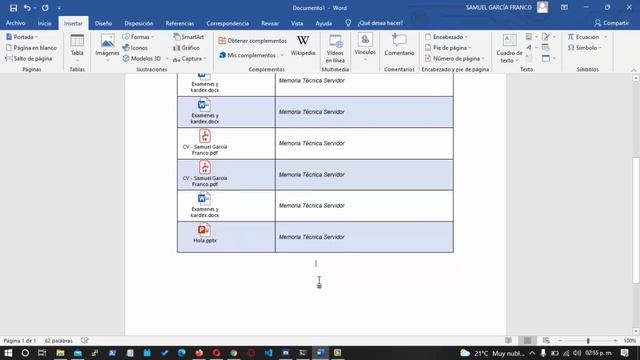This screenshot has height=360, width=640.
Task: Click the Word icon in the taskbar
Action: pyautogui.click(x=321, y=353)
